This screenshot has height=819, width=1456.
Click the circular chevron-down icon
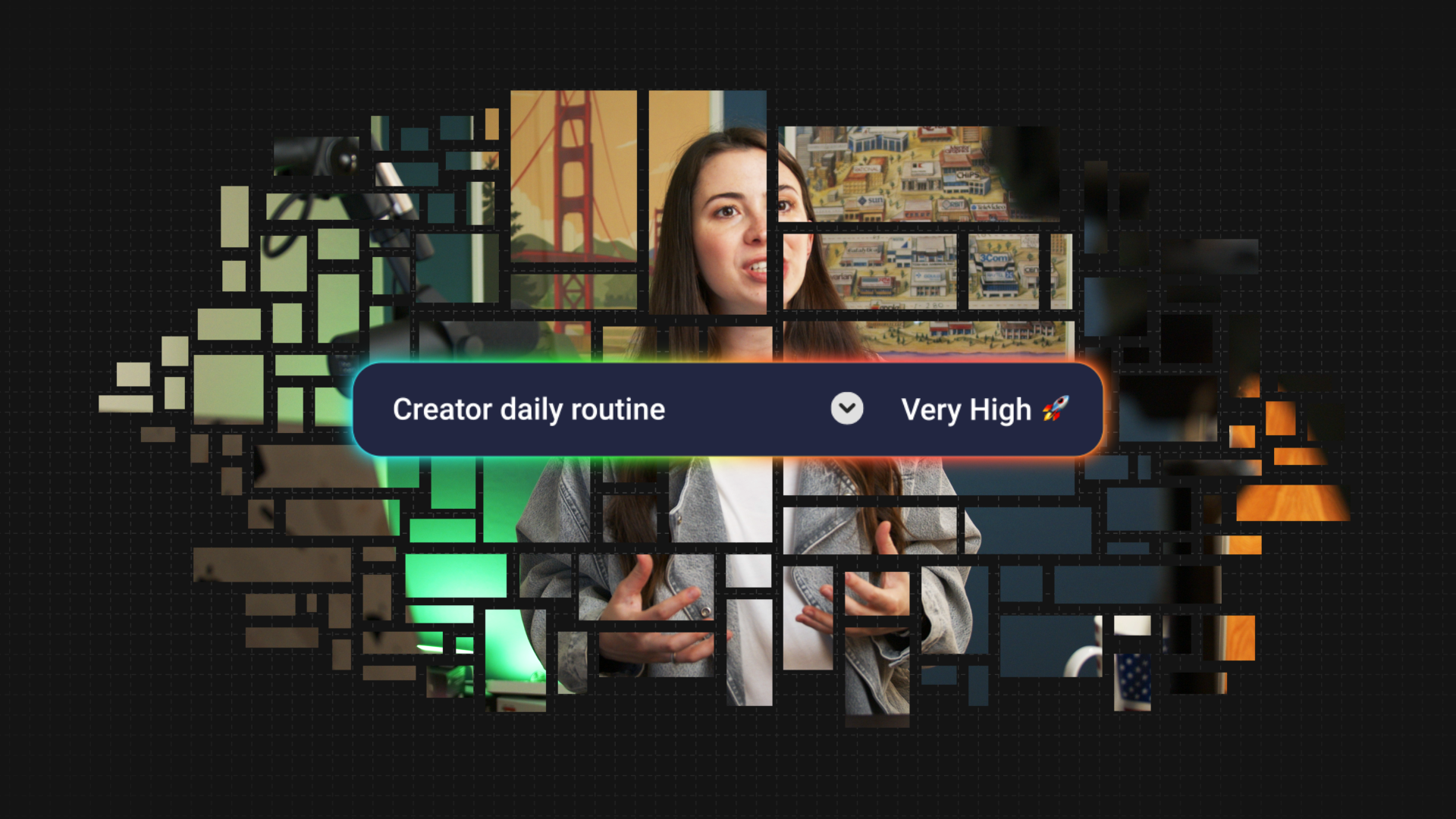846,409
